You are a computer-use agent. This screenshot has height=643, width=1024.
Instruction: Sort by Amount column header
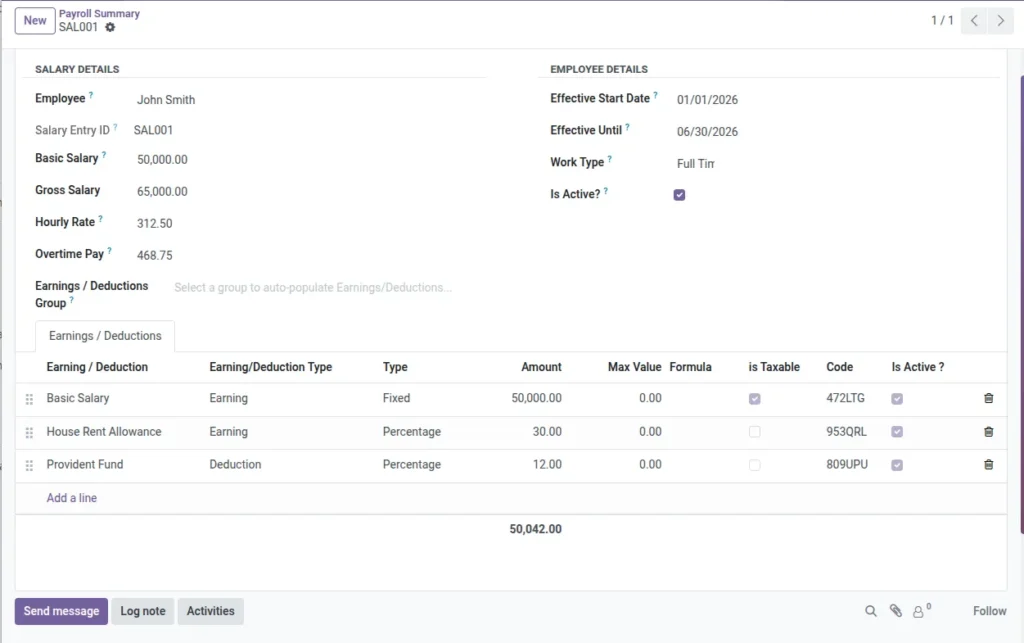(541, 367)
